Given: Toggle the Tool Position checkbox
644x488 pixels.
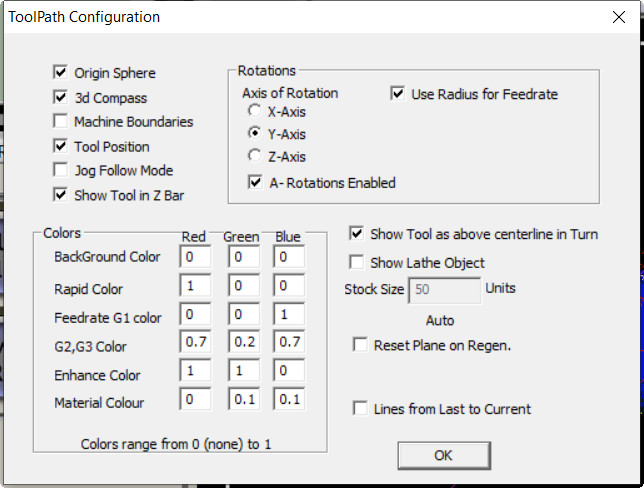Looking at the screenshot, I should [x=61, y=146].
